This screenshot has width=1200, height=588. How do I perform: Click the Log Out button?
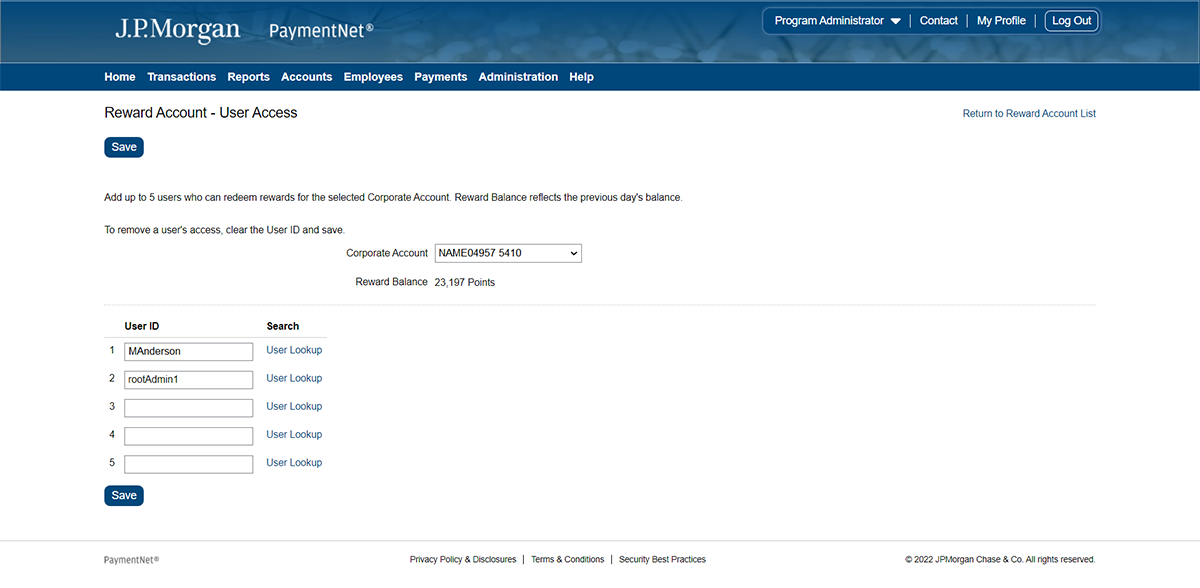[x=1071, y=21]
